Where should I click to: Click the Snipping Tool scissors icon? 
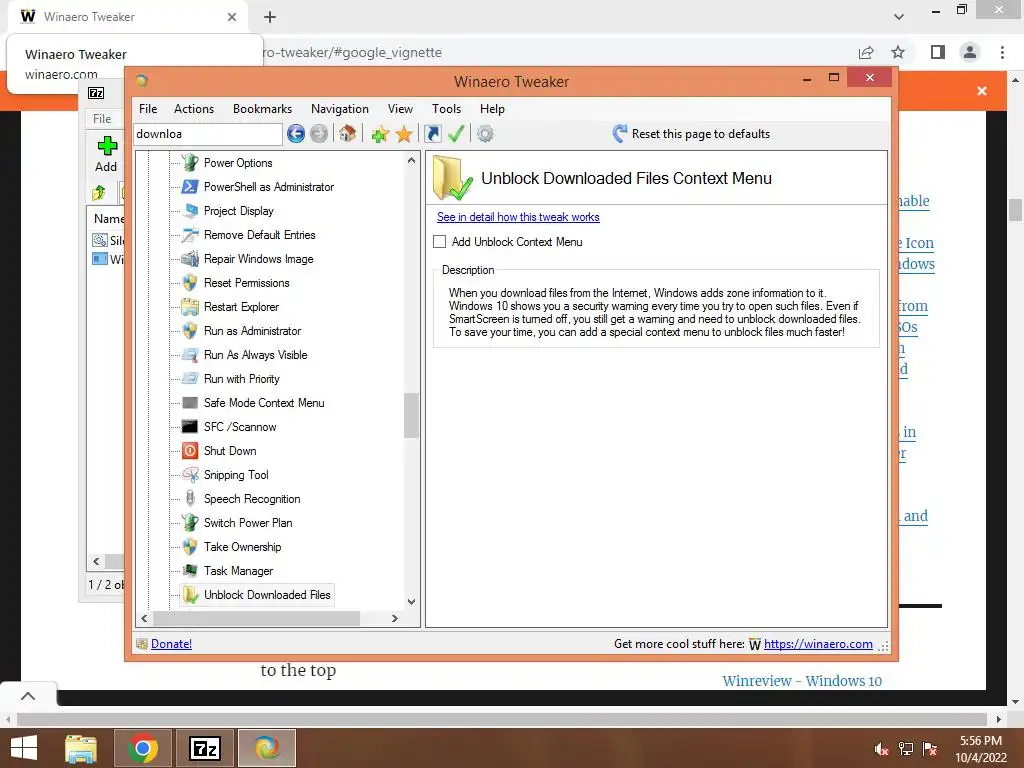pos(190,475)
